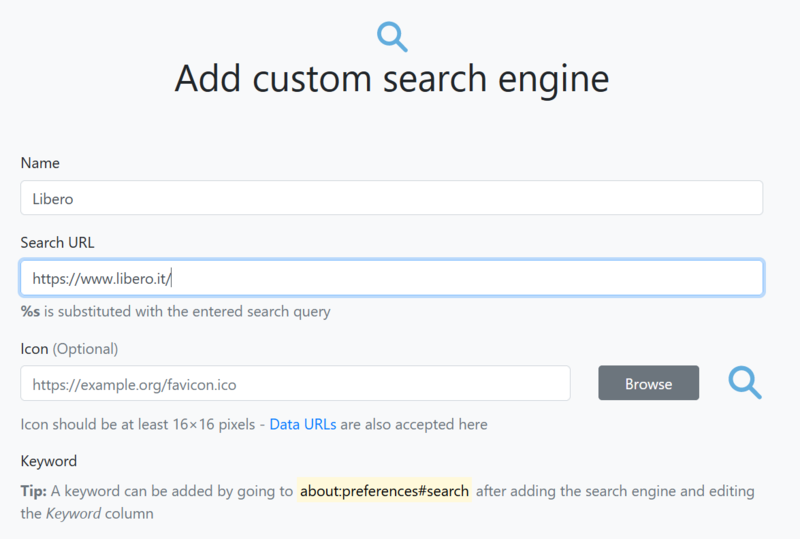Focus the Name field containing Libero

coord(392,198)
